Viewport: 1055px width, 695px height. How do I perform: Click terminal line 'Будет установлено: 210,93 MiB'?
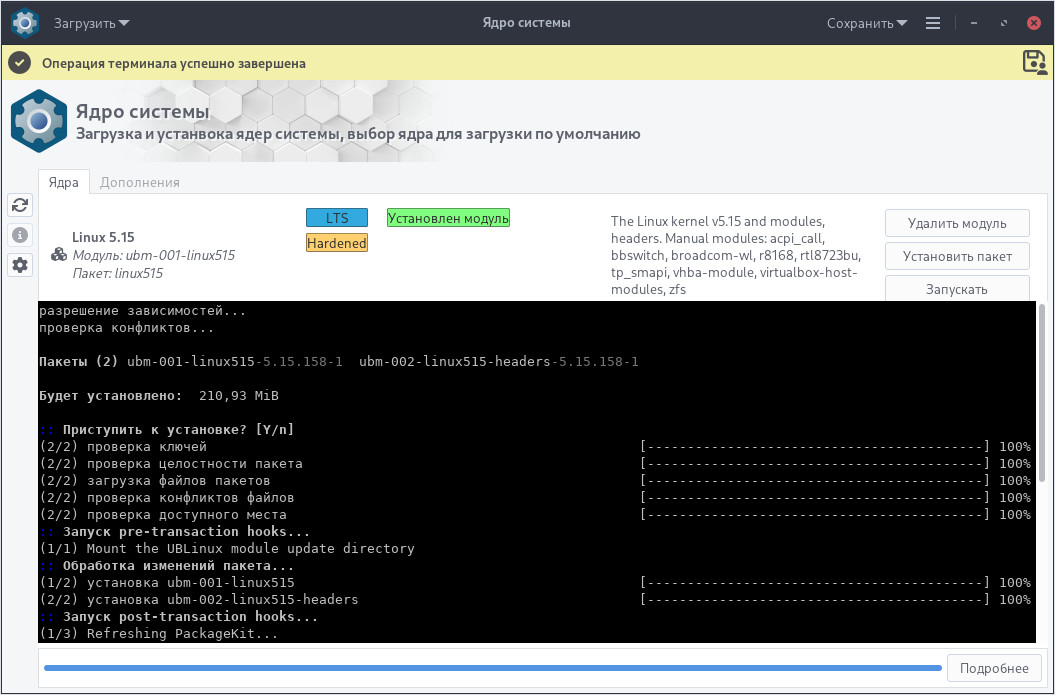[x=159, y=396]
